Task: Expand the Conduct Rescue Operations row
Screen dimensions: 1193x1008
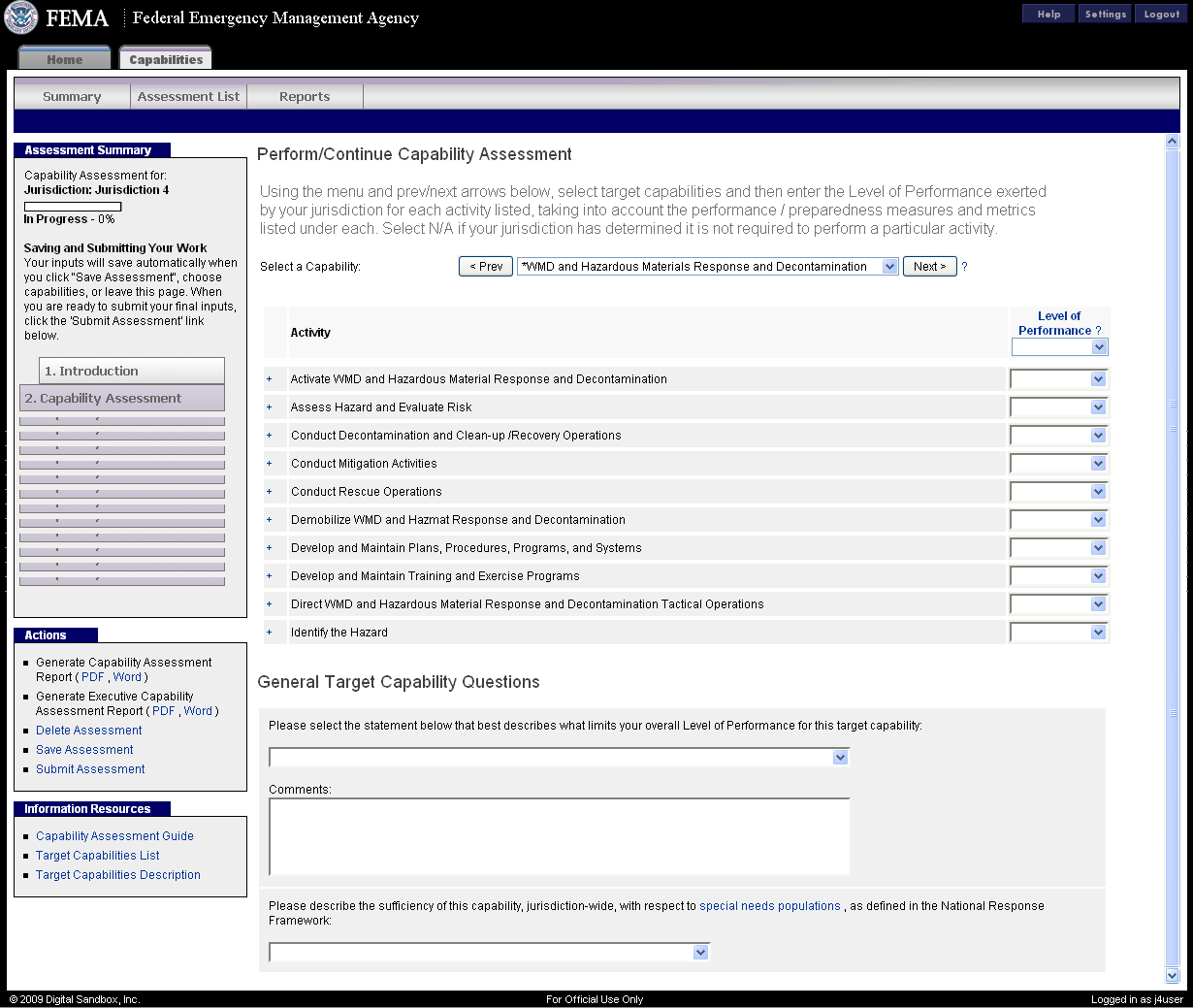Action: pos(270,492)
